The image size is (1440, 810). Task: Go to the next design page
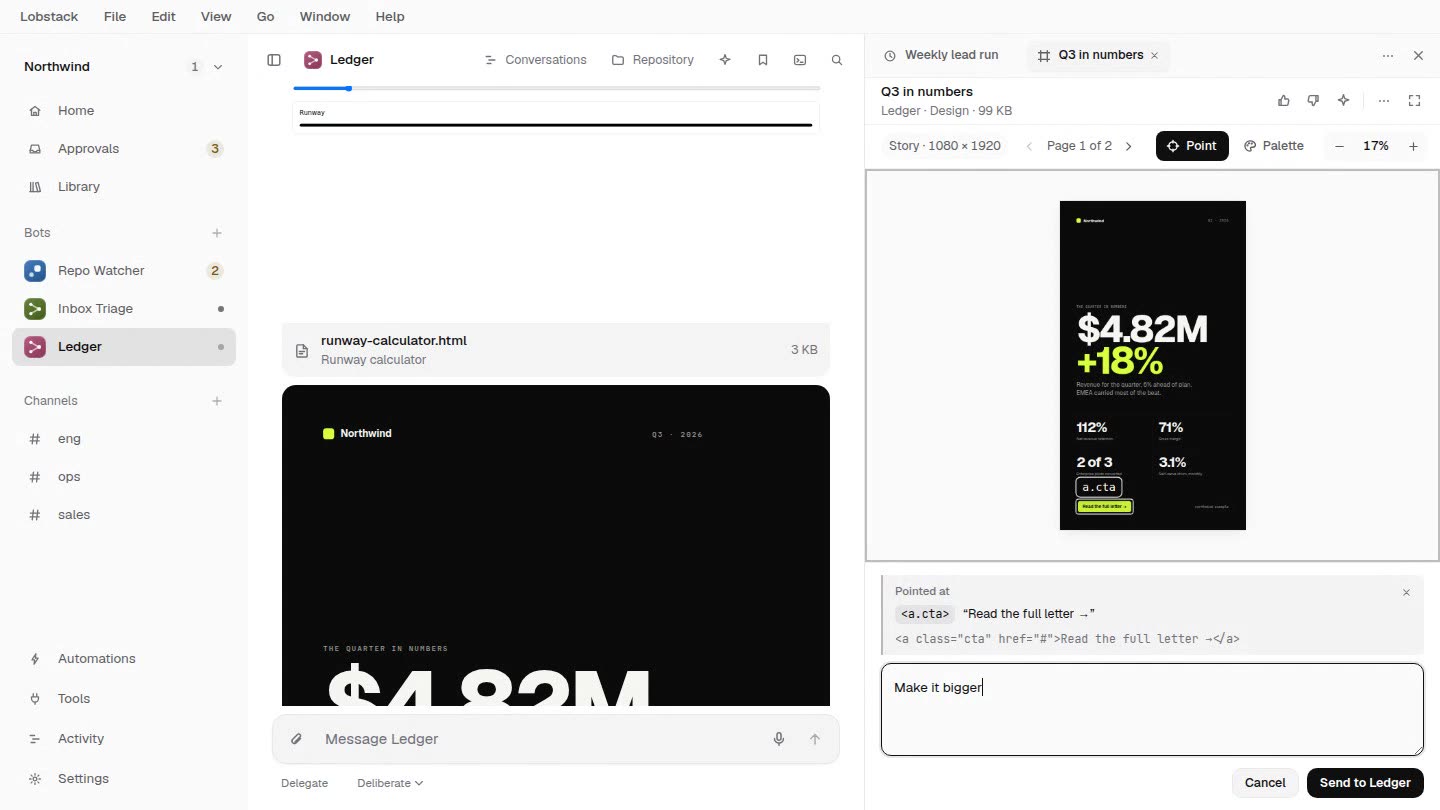[1129, 146]
